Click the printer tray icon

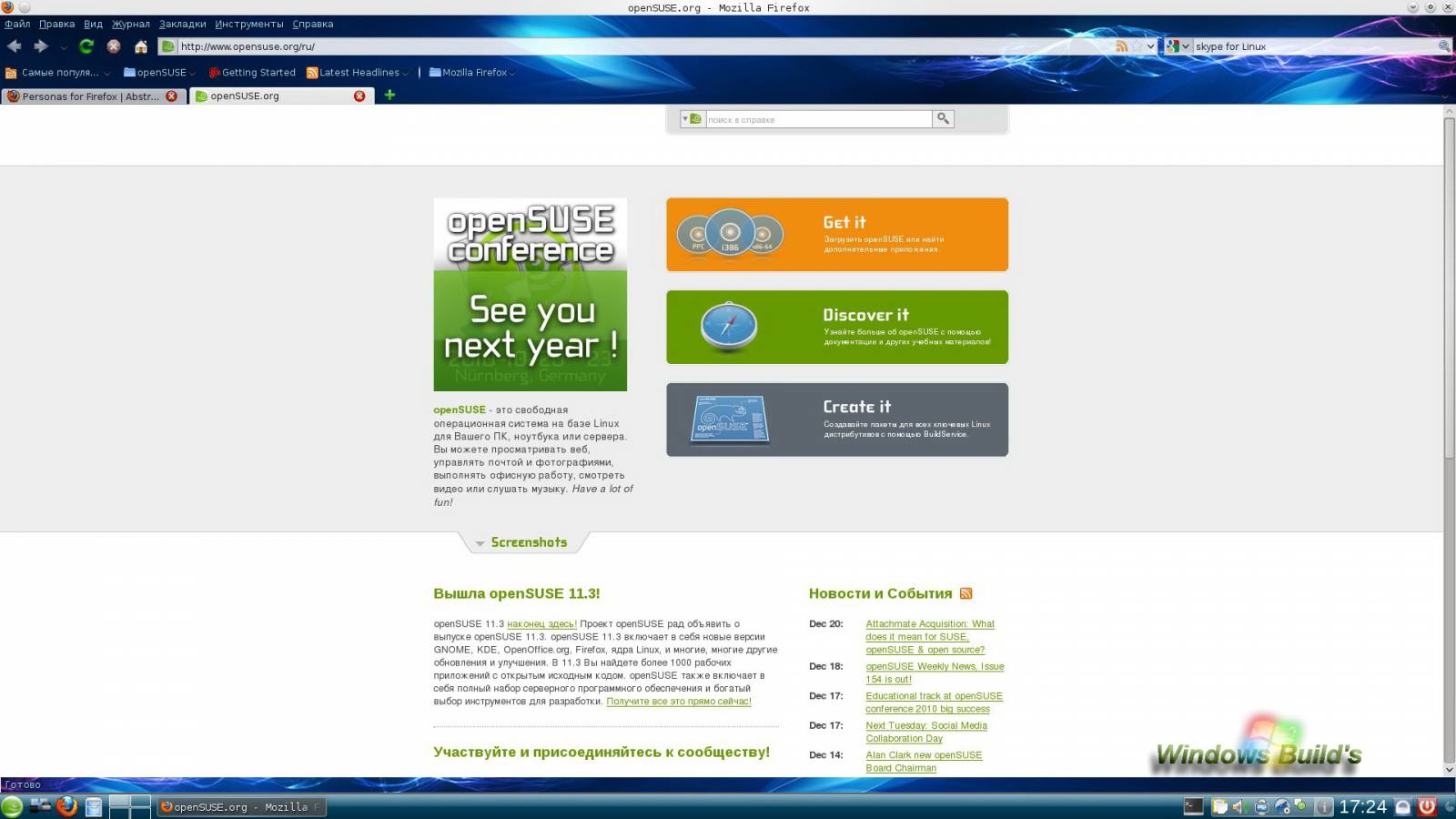1261,807
